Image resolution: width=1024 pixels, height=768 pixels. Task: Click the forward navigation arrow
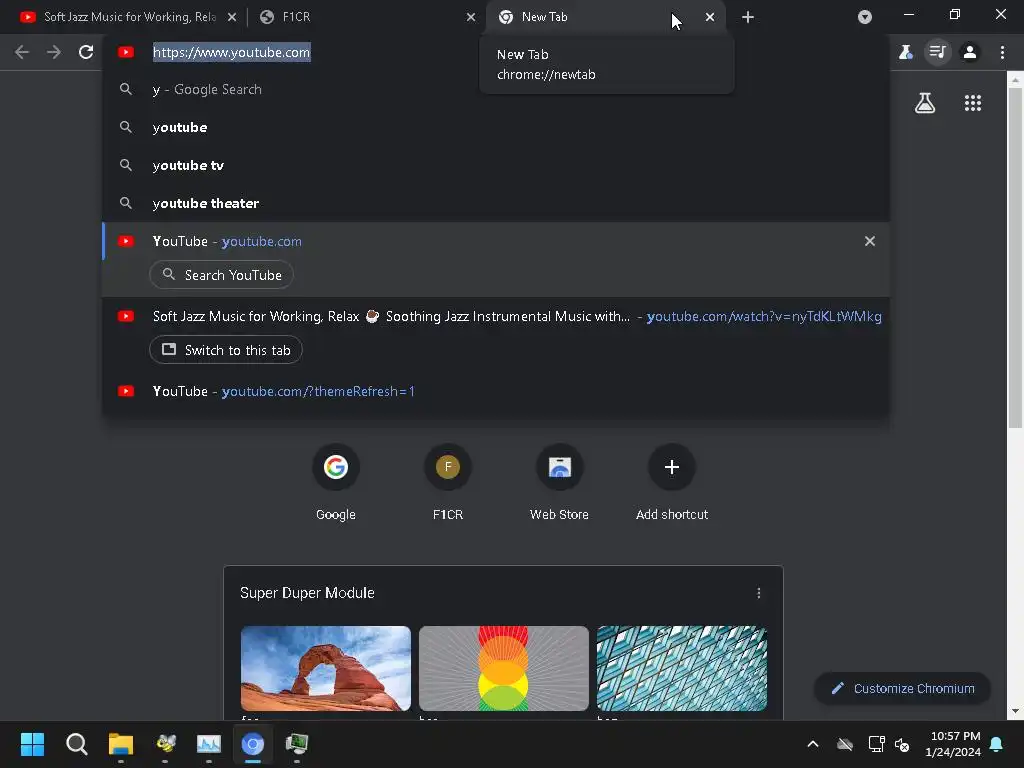coord(54,52)
